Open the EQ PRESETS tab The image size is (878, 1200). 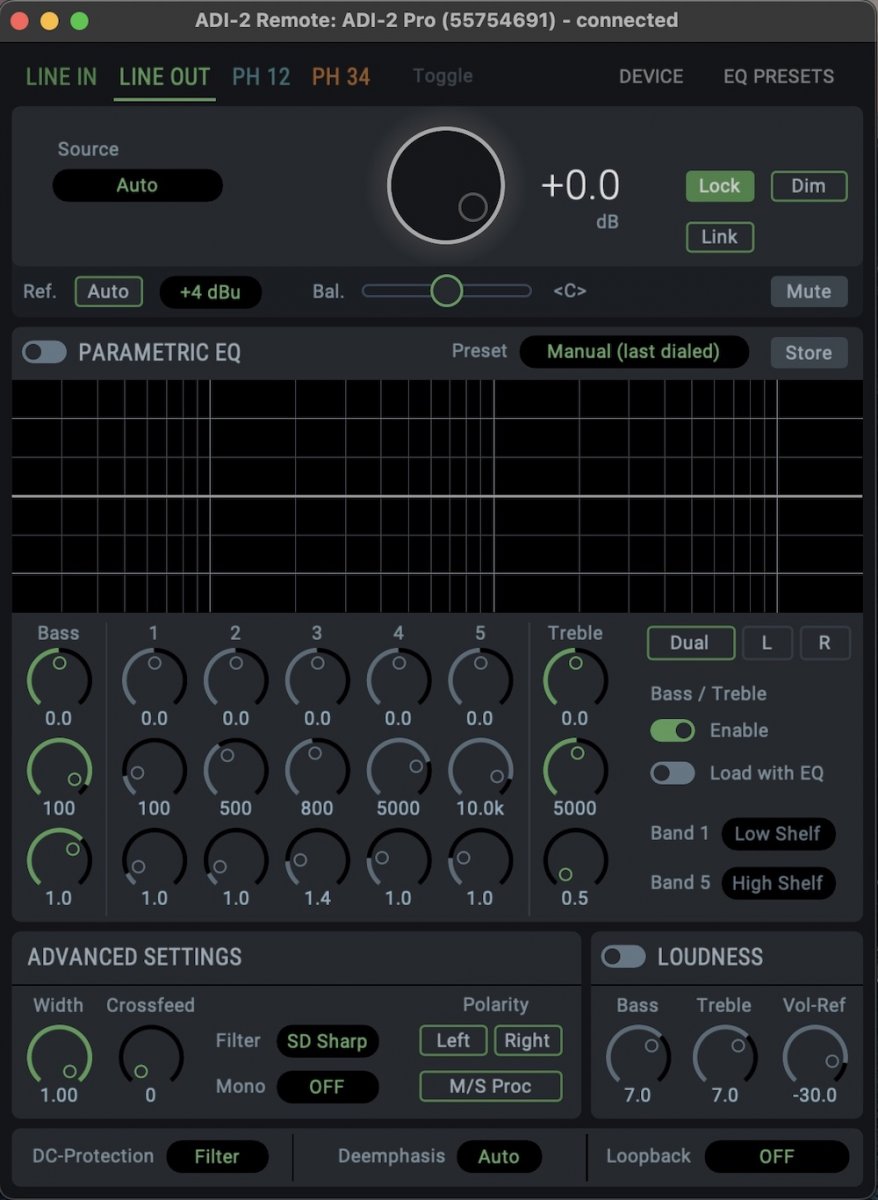[x=779, y=76]
